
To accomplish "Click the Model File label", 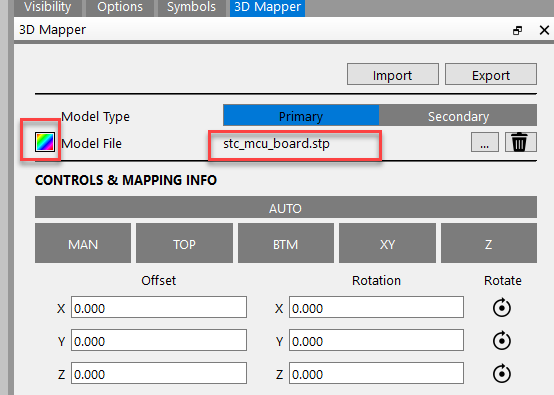I will coord(91,143).
